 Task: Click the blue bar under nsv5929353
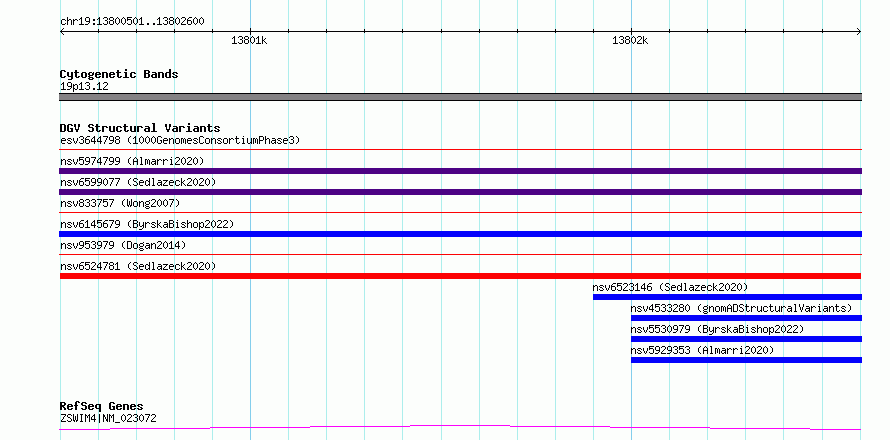point(746,360)
